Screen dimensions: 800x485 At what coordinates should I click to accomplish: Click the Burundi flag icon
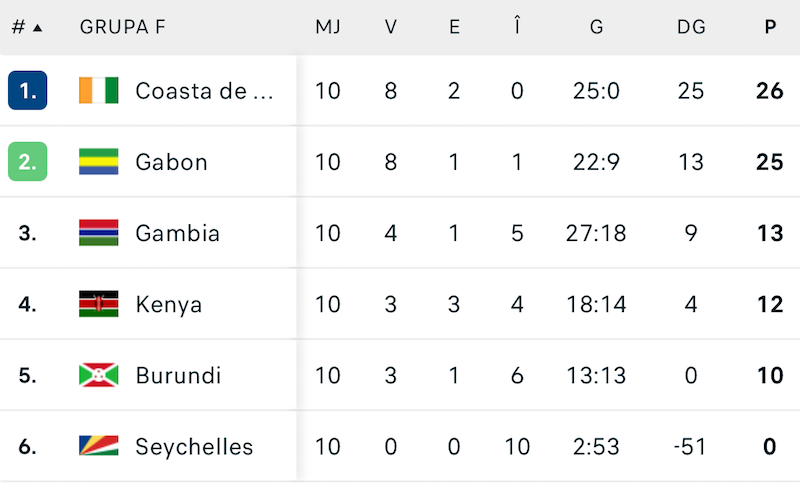[98, 375]
